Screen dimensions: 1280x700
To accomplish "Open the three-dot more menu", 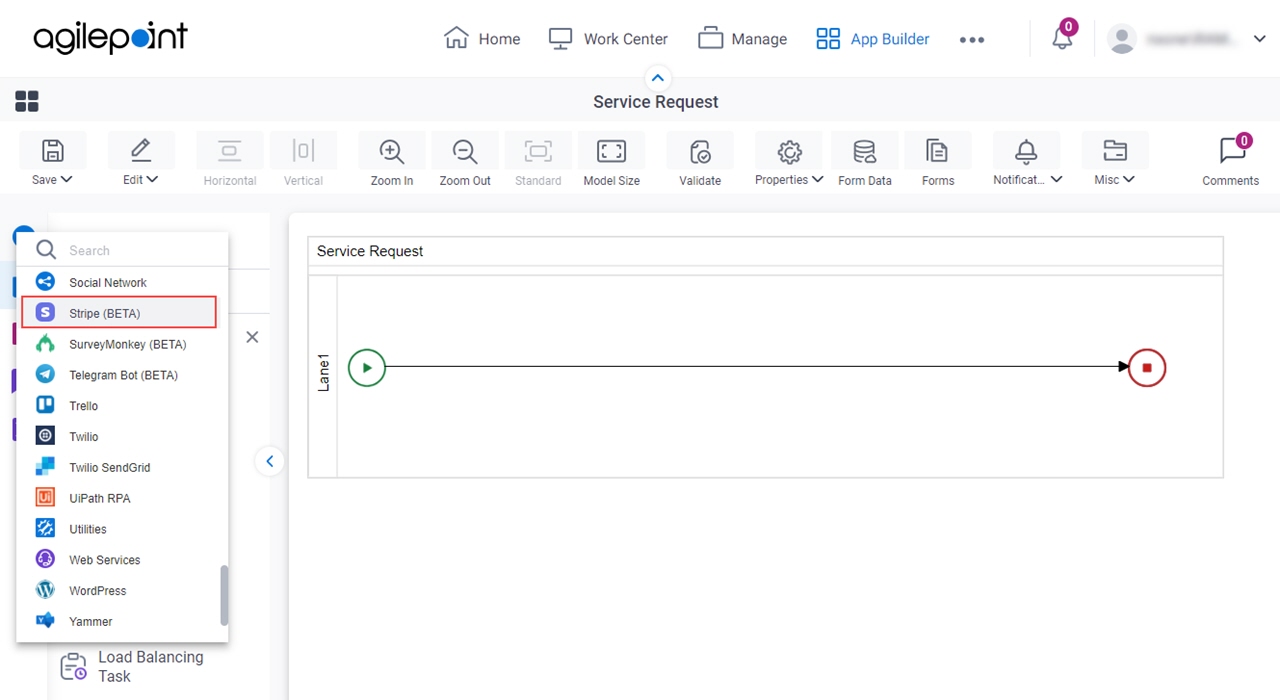I will click(x=972, y=40).
